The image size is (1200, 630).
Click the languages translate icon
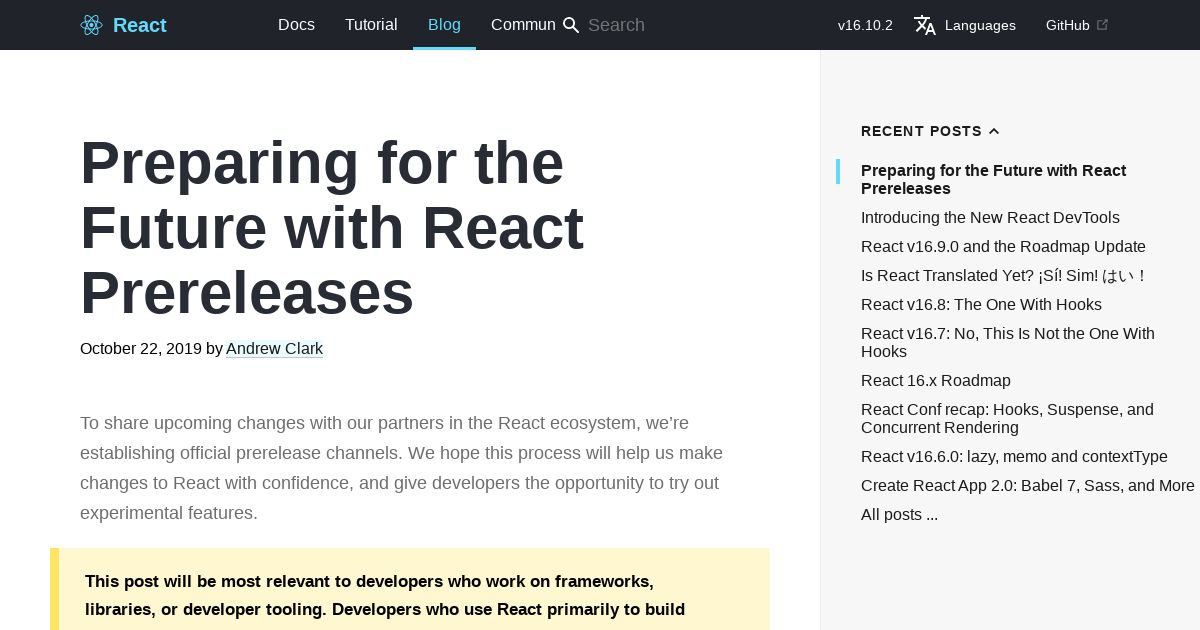tap(925, 25)
